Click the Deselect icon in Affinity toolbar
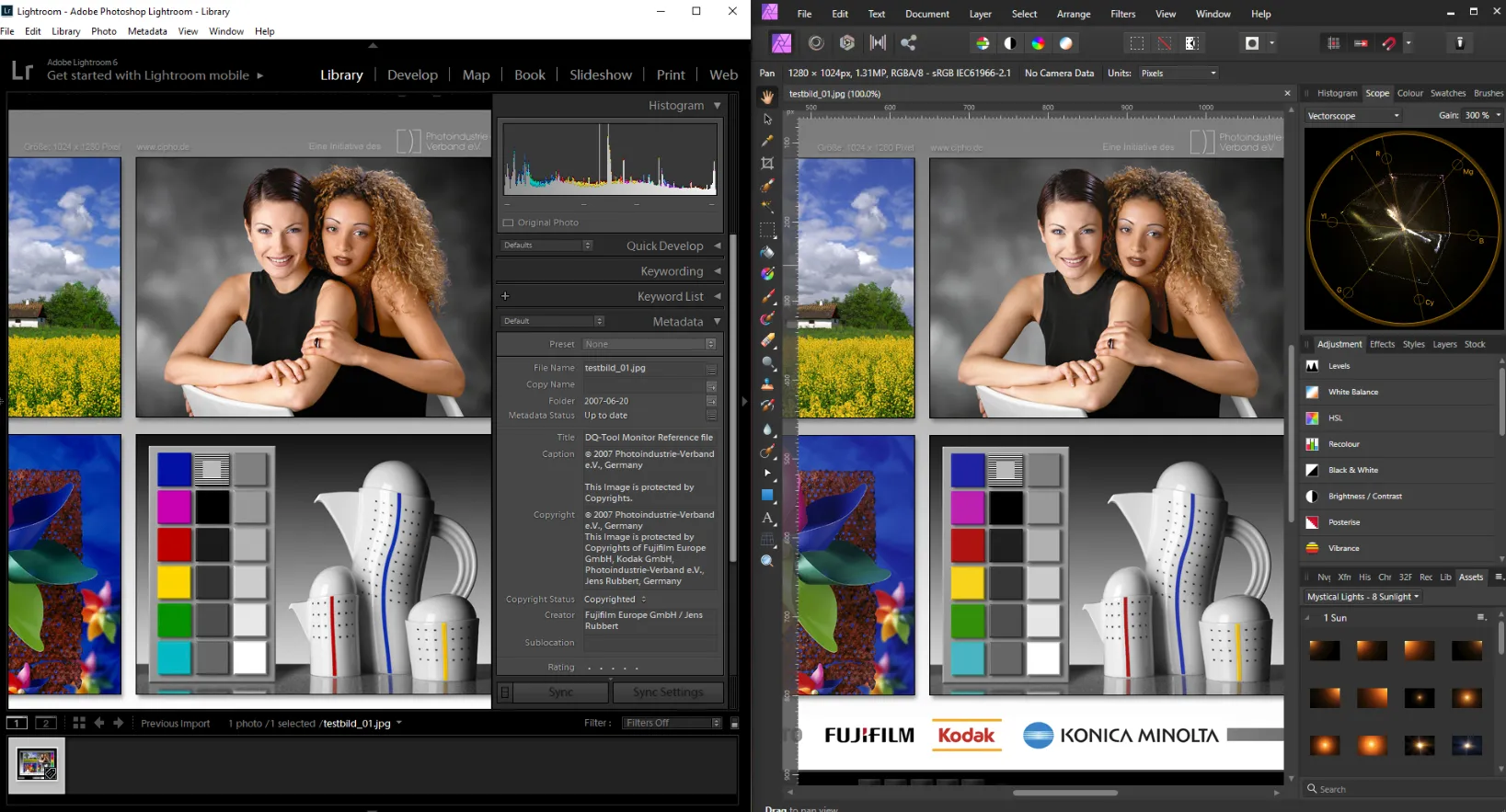Image resolution: width=1506 pixels, height=812 pixels. tap(1164, 43)
